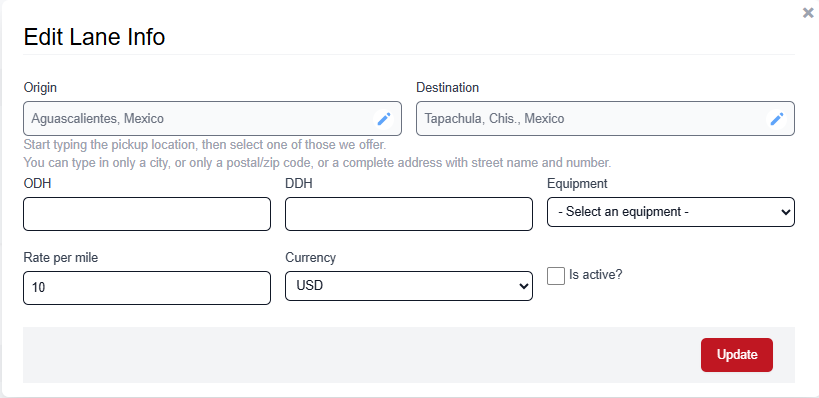The image size is (819, 398).
Task: Tick the "Is active?" checkbox
Action: [556, 276]
